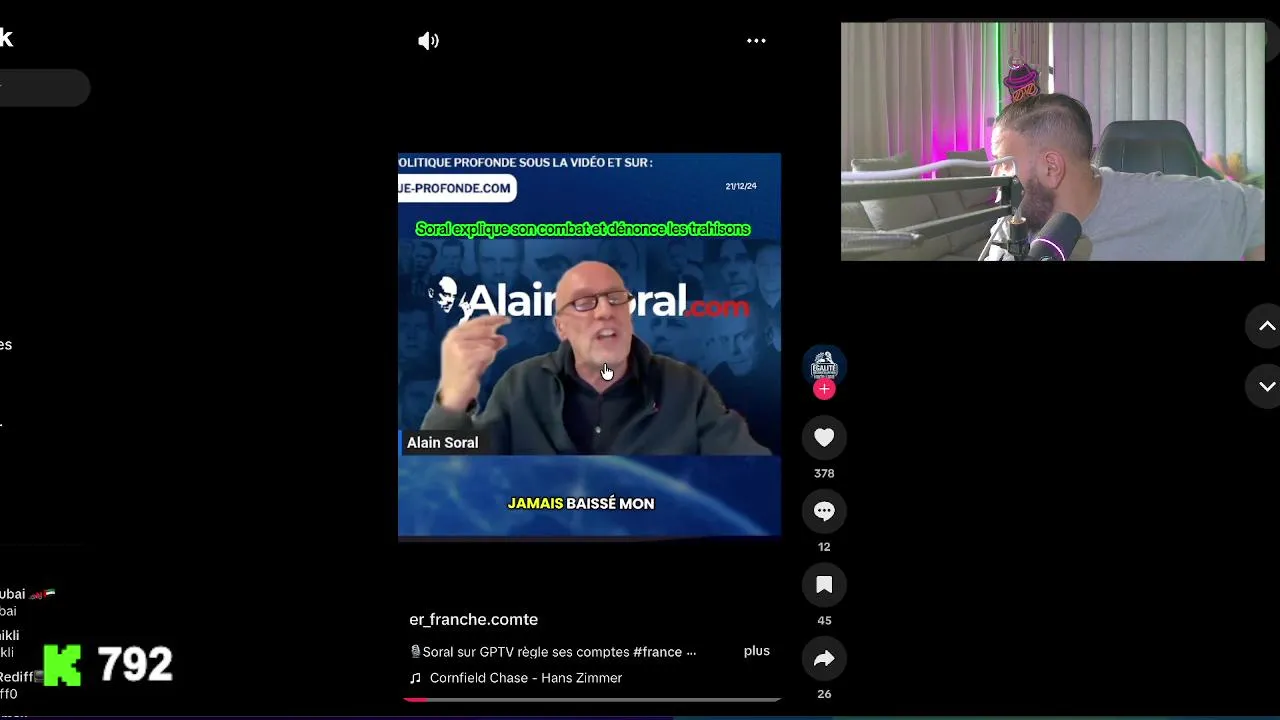The height and width of the screenshot is (720, 1280).
Task: Share the video with the arrow icon
Action: click(x=824, y=658)
